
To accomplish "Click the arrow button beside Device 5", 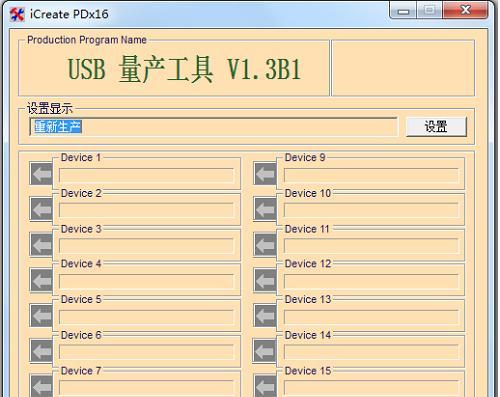I will [41, 315].
